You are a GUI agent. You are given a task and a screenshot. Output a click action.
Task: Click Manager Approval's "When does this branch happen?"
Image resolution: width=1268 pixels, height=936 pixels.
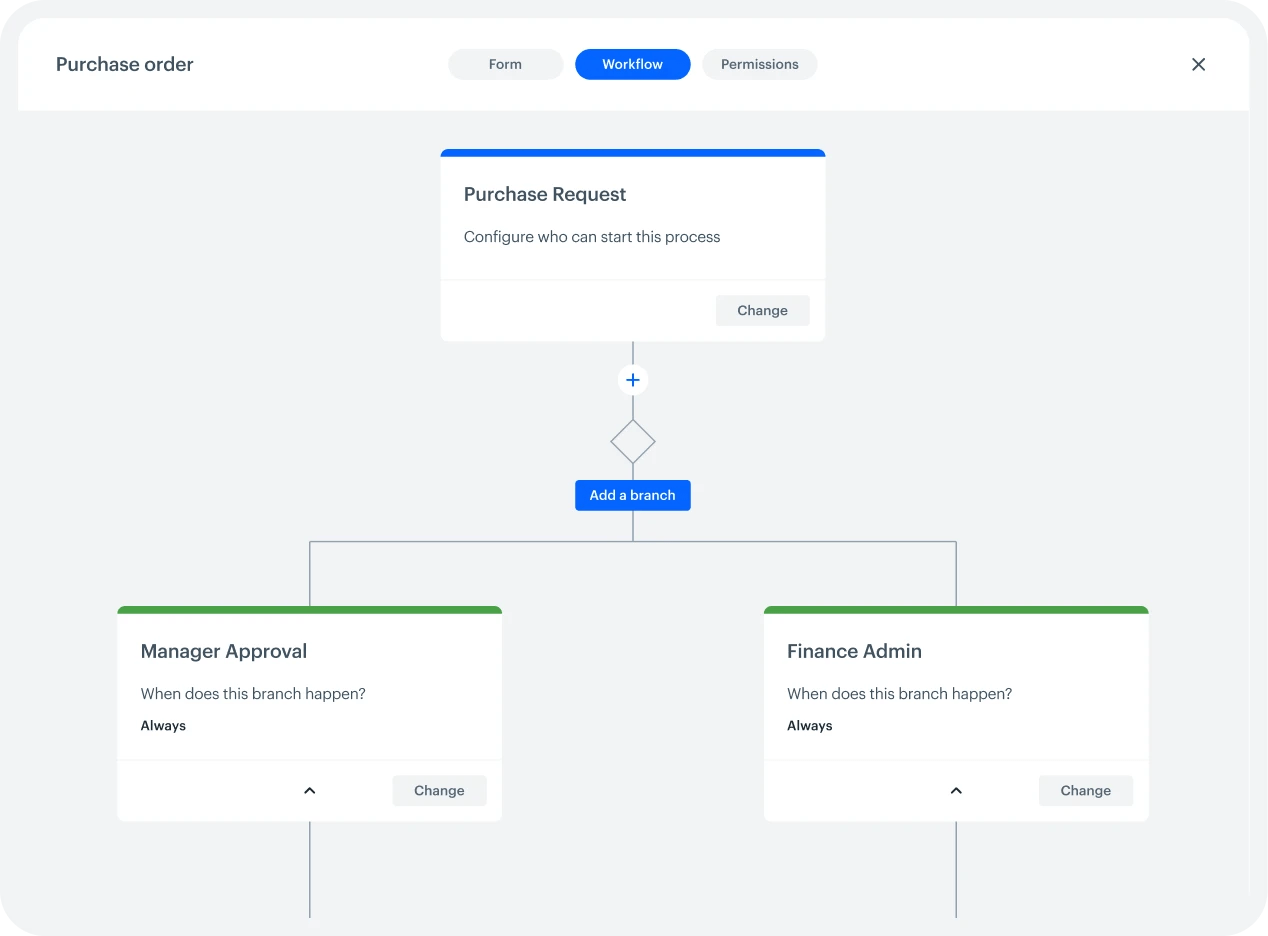coord(253,694)
